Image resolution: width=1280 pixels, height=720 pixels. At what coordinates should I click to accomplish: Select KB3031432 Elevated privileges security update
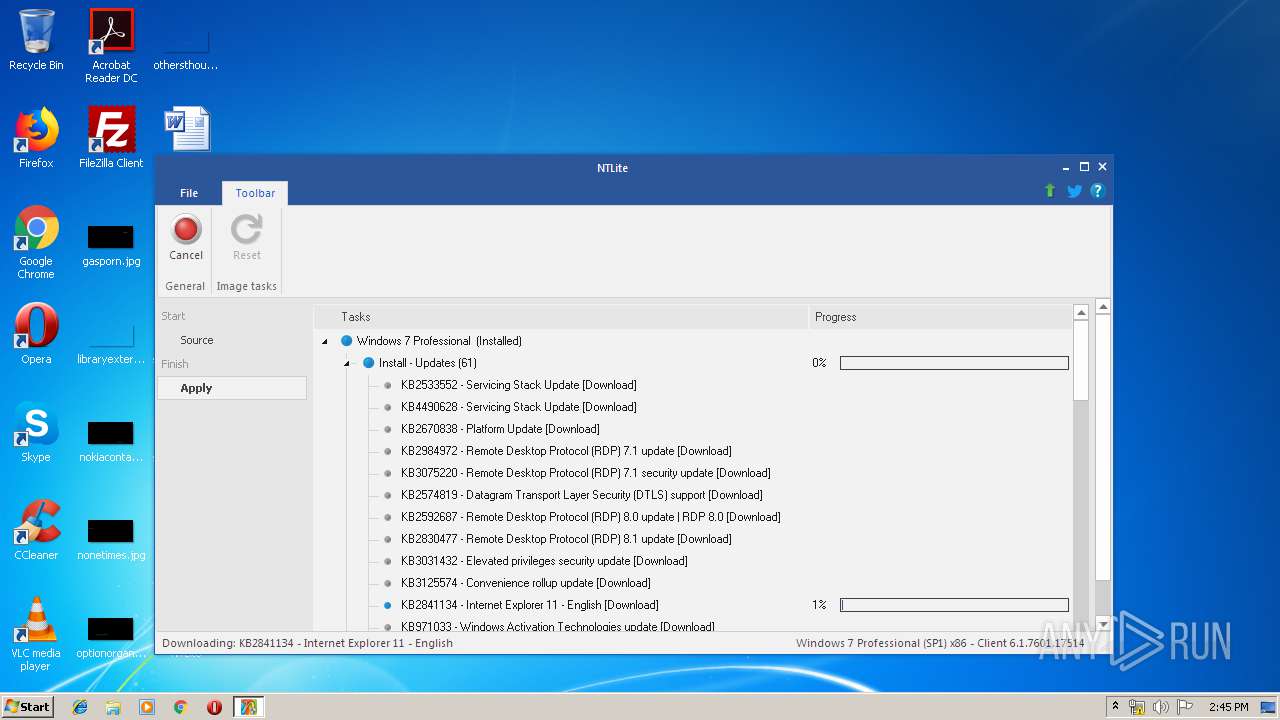point(544,561)
